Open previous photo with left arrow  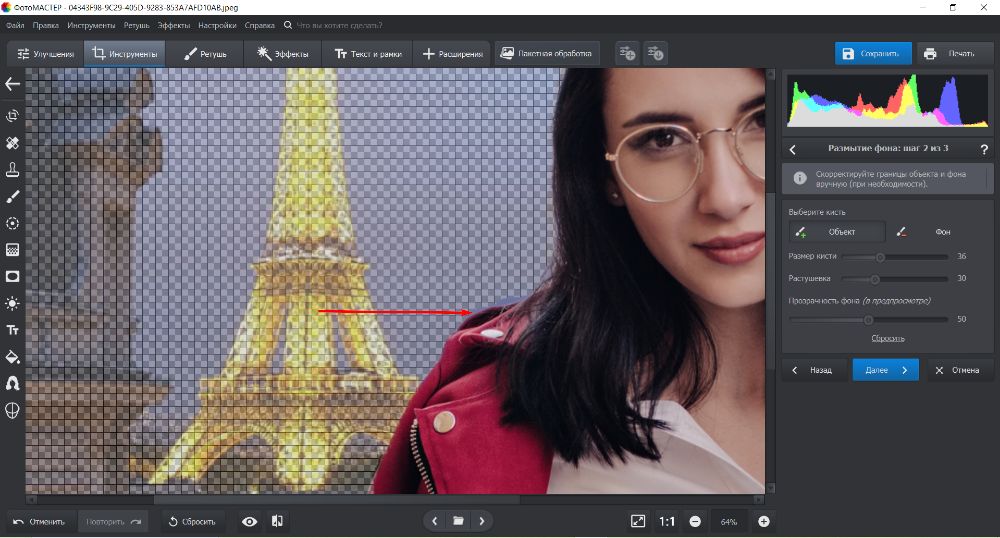pyautogui.click(x=434, y=521)
